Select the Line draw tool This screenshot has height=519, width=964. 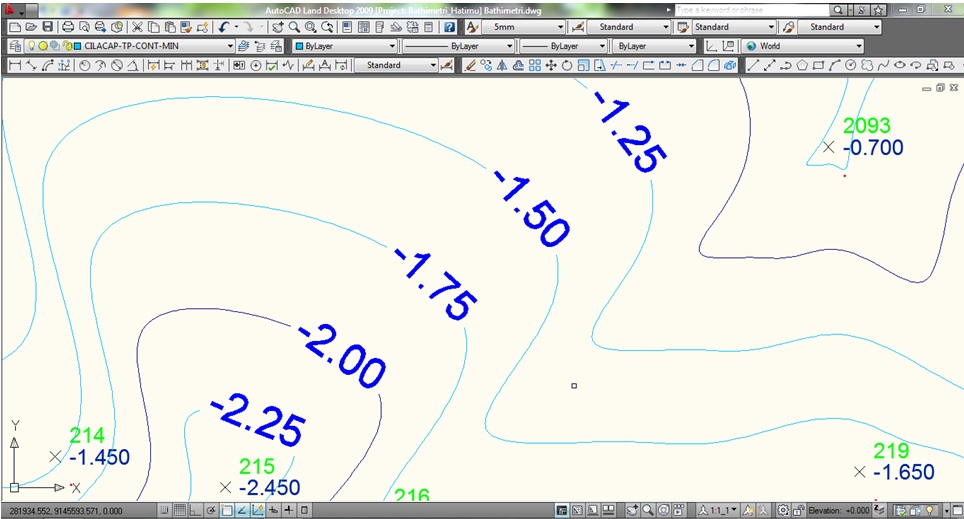pos(753,65)
